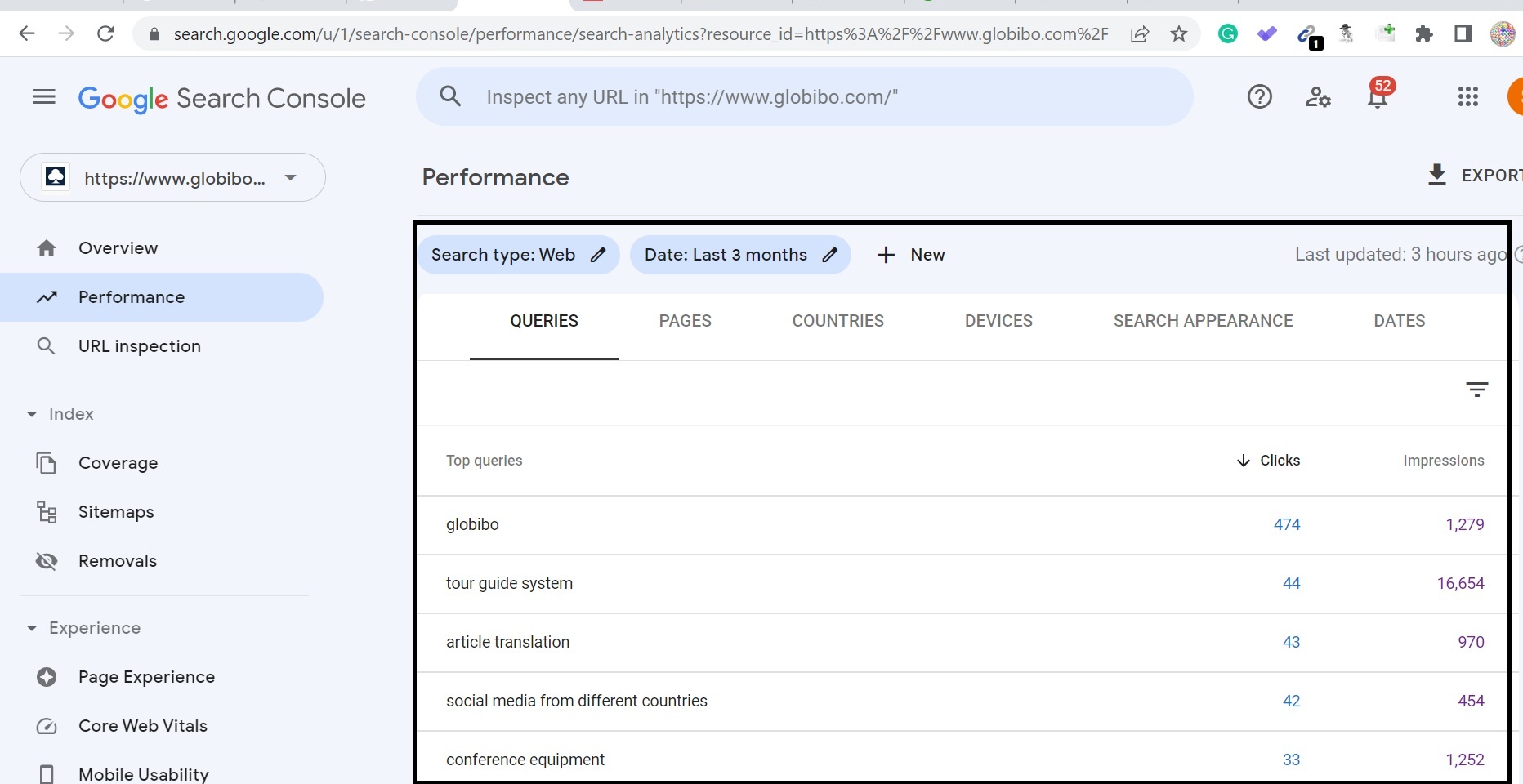Viewport: 1523px width, 784px height.
Task: Click the address bar URL
Action: [x=641, y=33]
